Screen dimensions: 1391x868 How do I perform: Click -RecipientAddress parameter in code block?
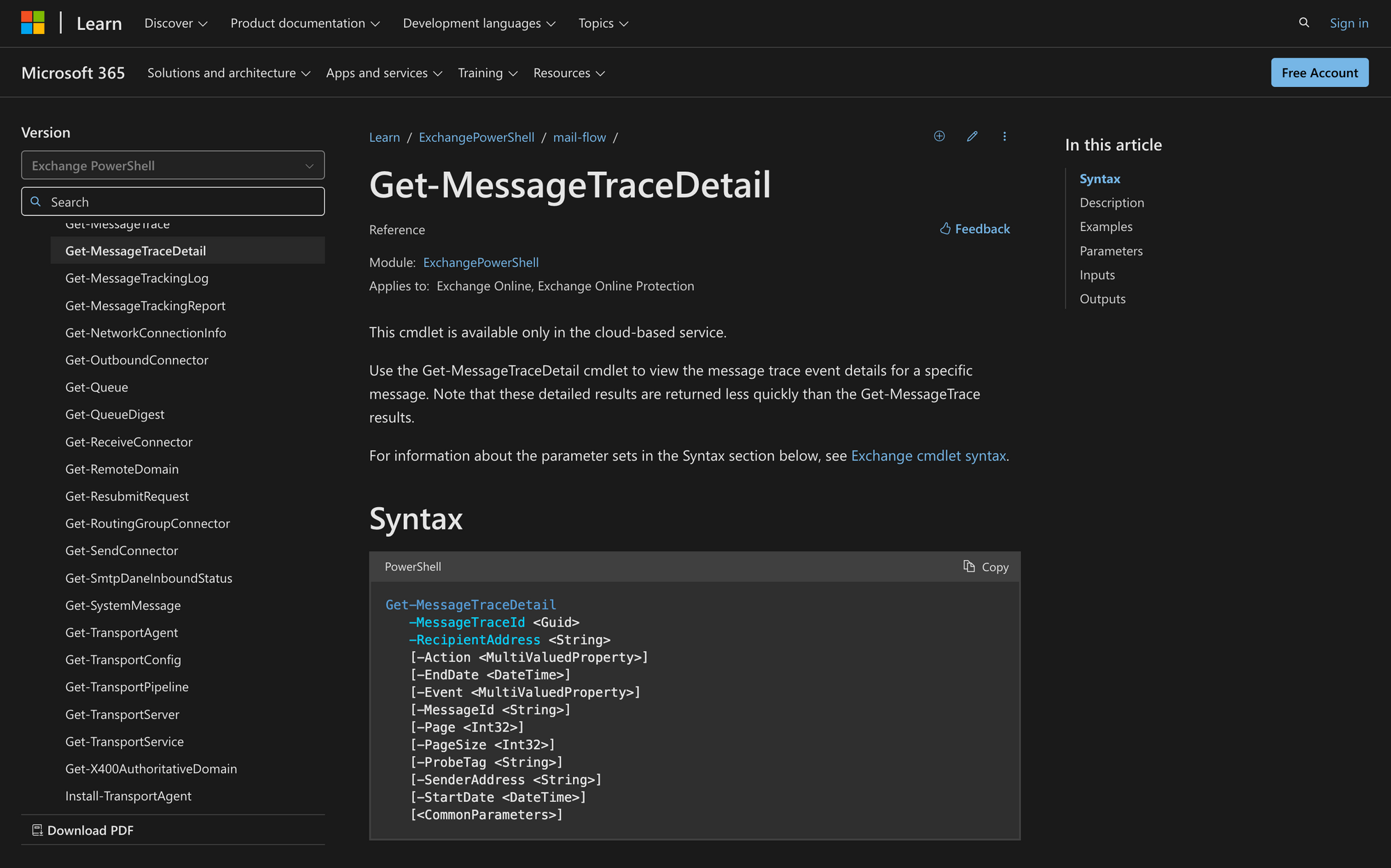[475, 640]
